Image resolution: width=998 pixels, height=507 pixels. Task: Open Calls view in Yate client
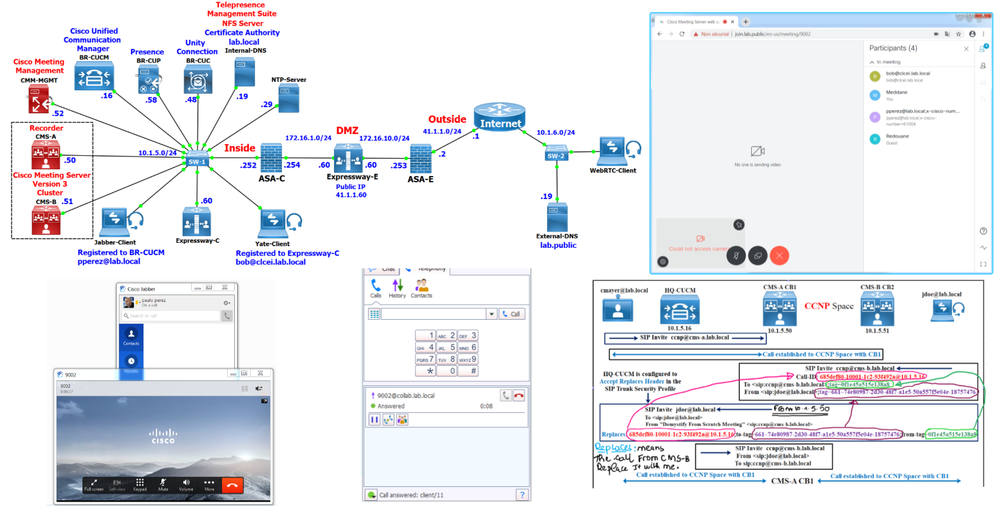point(376,288)
